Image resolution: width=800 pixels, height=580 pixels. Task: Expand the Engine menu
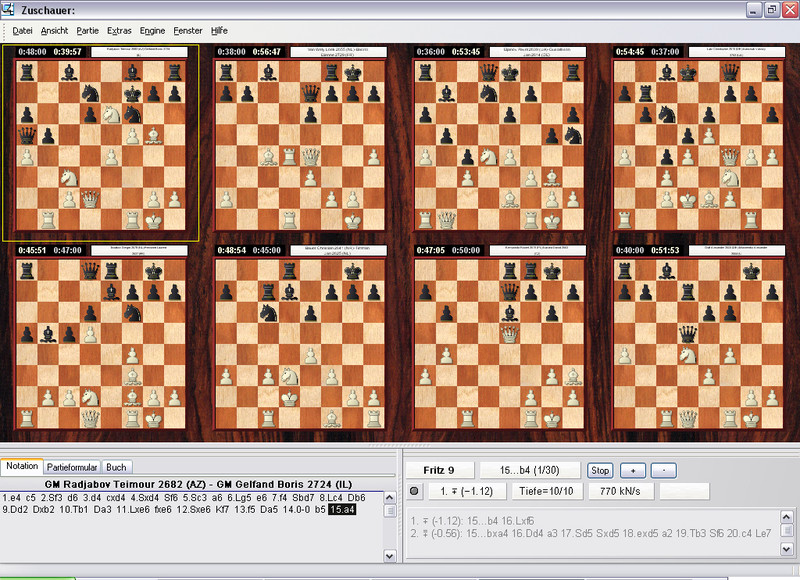pos(153,31)
